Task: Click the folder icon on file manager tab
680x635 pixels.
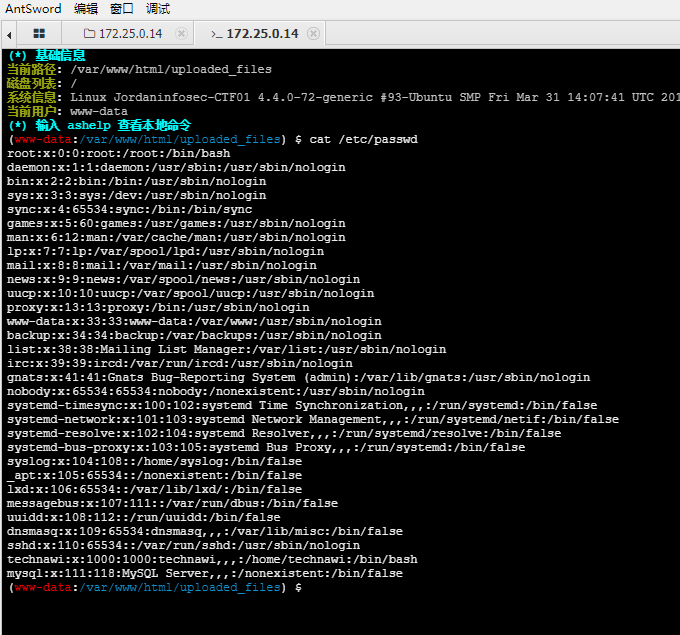Action: [x=89, y=33]
